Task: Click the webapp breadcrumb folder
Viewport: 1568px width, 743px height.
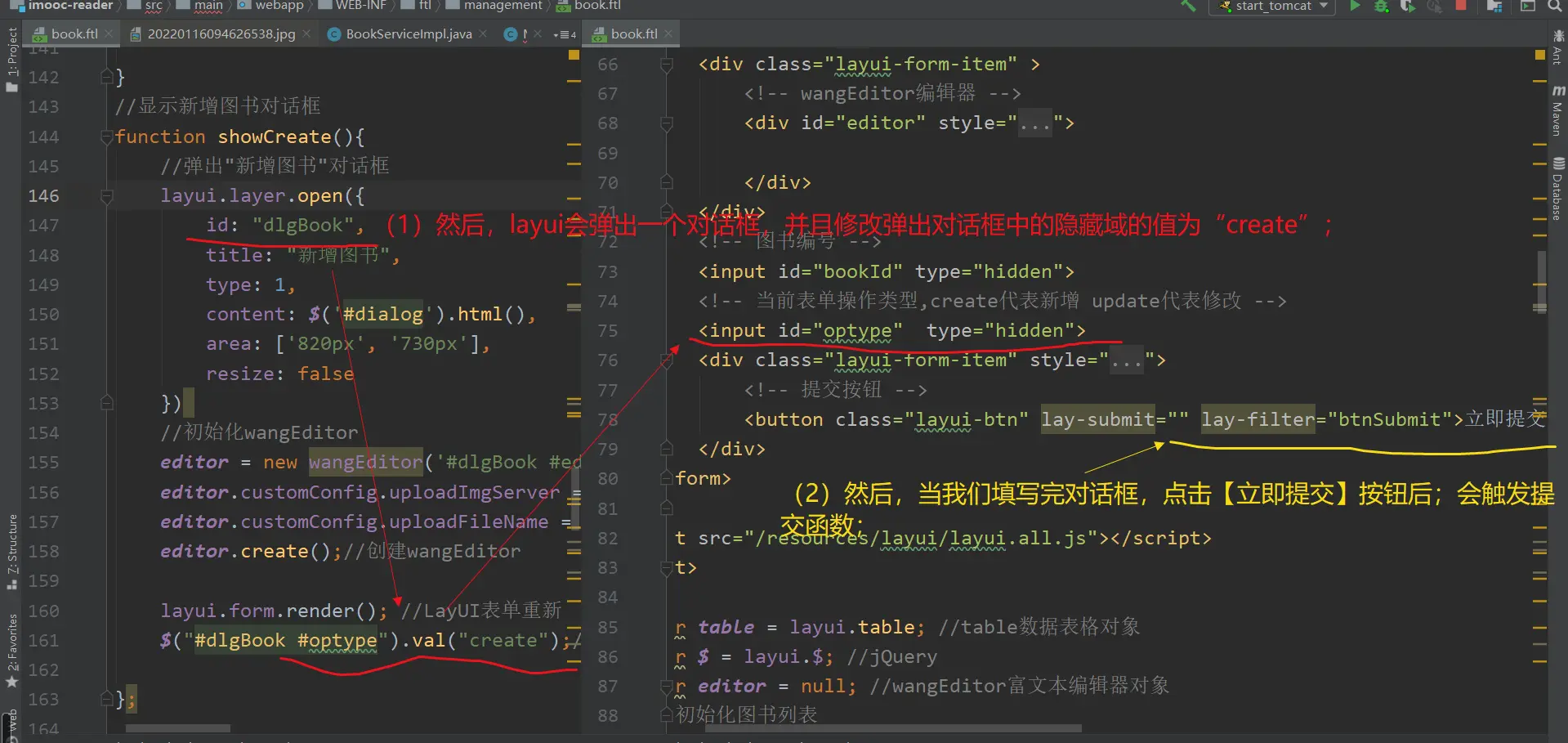Action: click(x=270, y=6)
